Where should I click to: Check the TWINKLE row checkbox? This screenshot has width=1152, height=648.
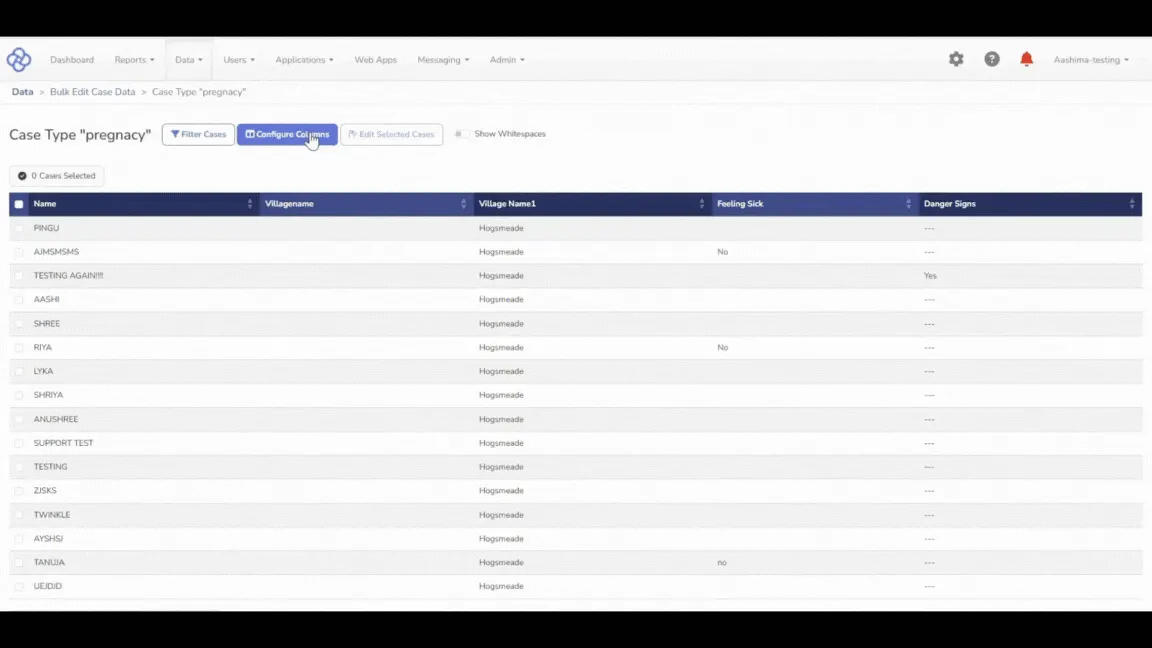pyautogui.click(x=19, y=515)
